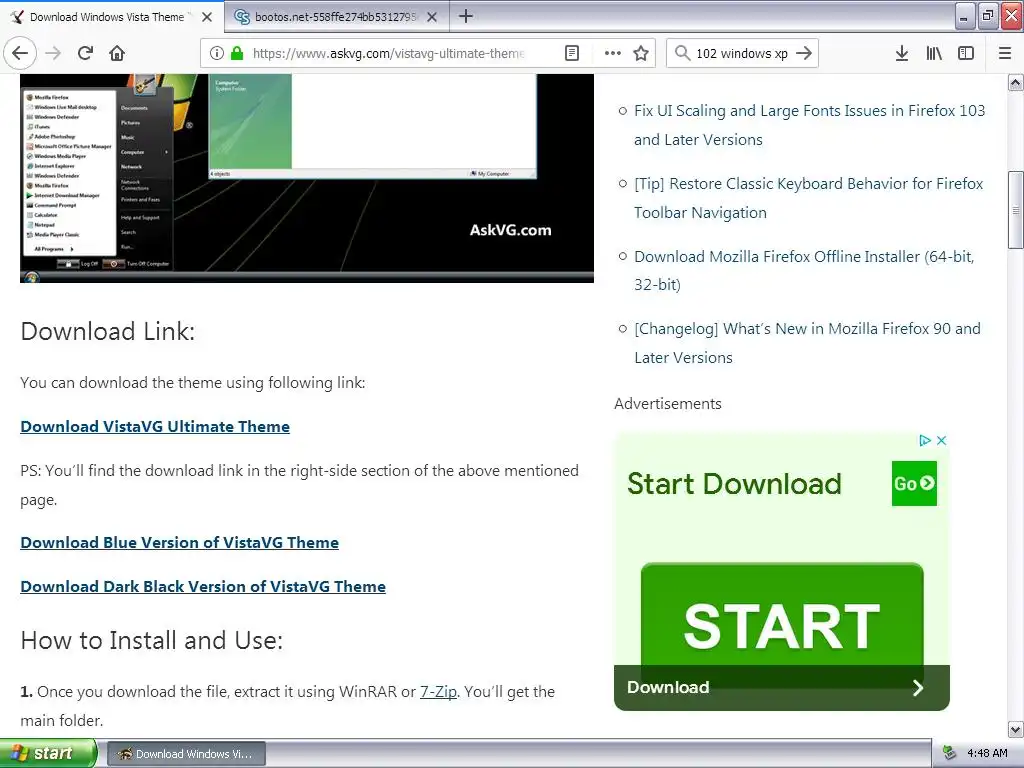Click the scrollbar down arrow
Image resolution: width=1024 pixels, height=768 pixels.
(1016, 729)
